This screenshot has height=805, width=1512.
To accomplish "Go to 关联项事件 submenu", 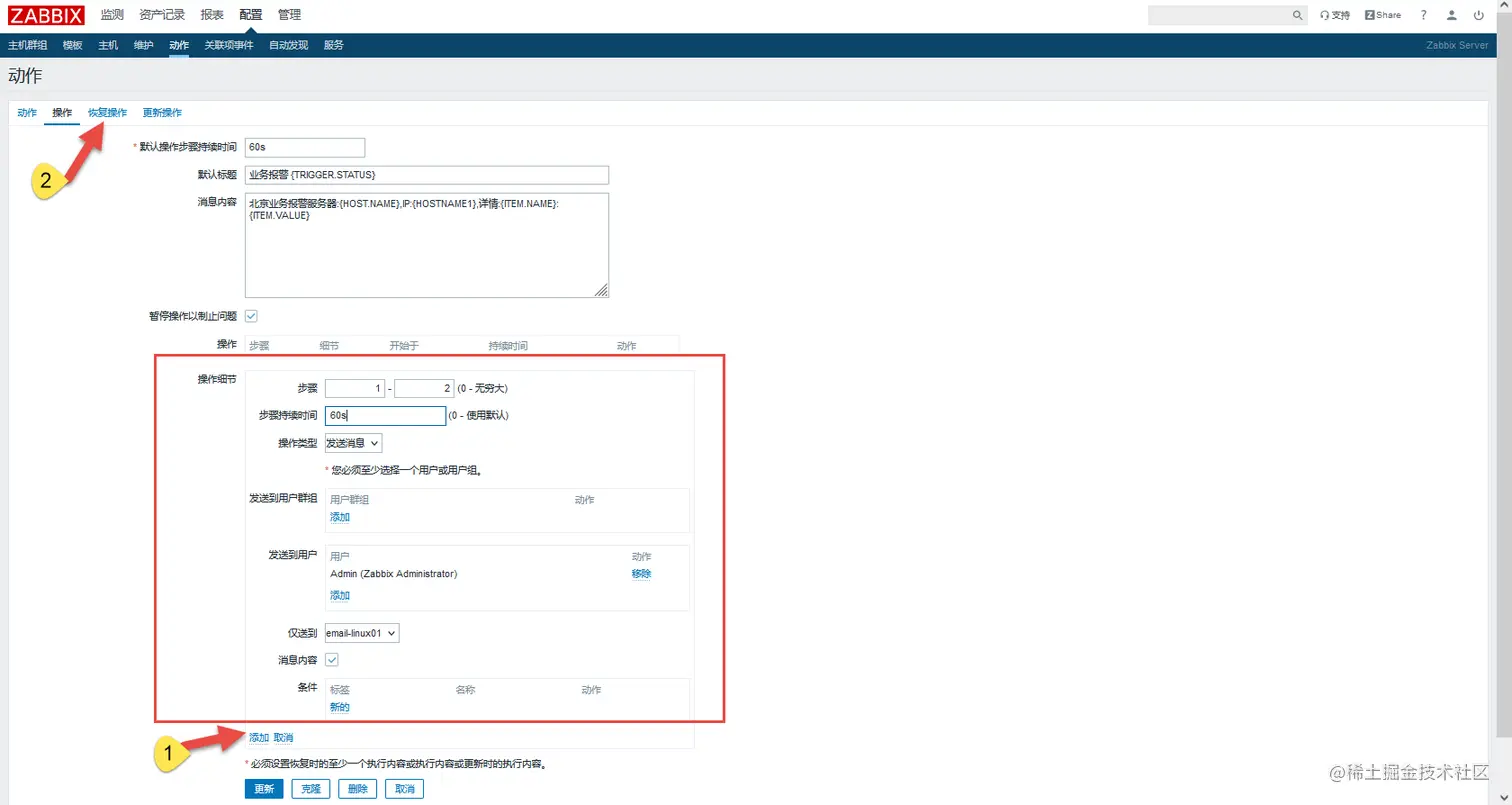I will 229,45.
